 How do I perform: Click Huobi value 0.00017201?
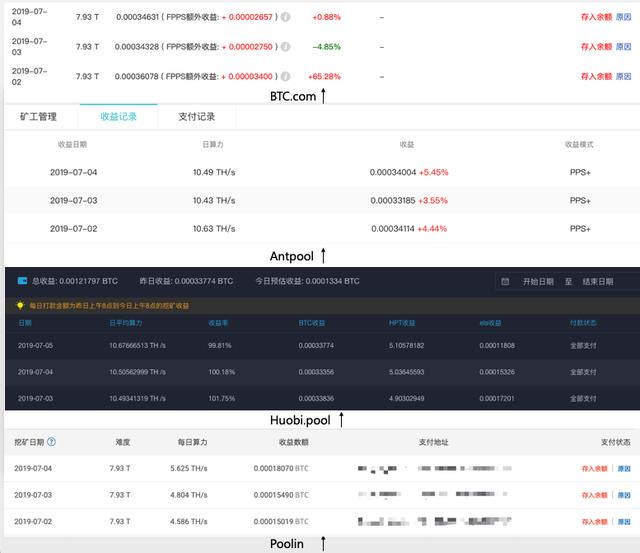point(497,398)
